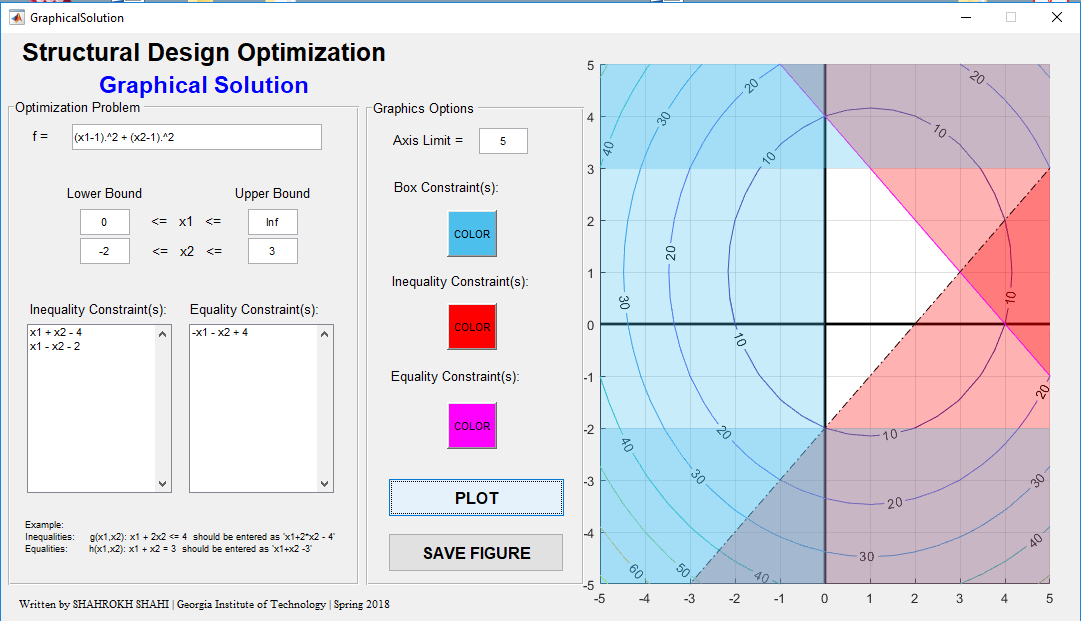Select the 'x1 + x2 - 4' inequality line
The image size is (1081, 621).
click(56, 332)
